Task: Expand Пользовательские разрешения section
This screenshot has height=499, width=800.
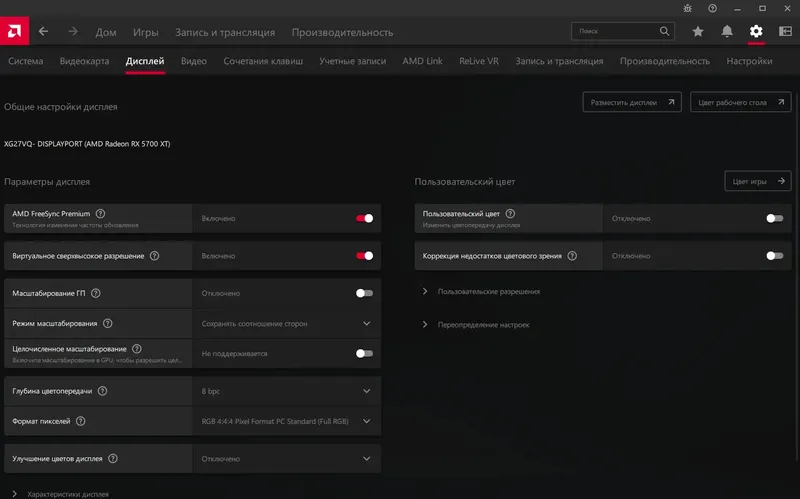Action: (488, 292)
